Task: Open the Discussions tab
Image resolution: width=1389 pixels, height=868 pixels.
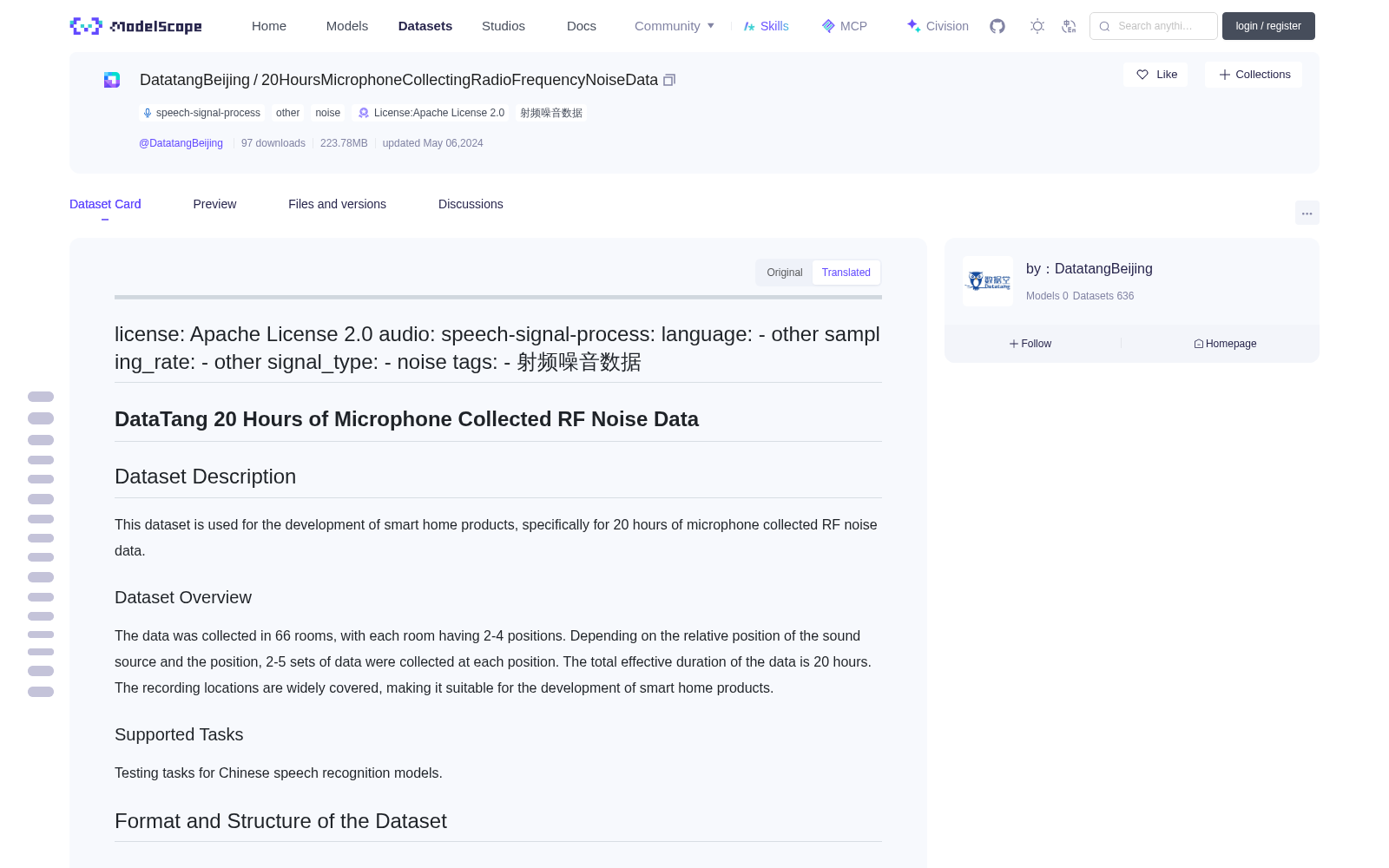Action: tap(471, 204)
